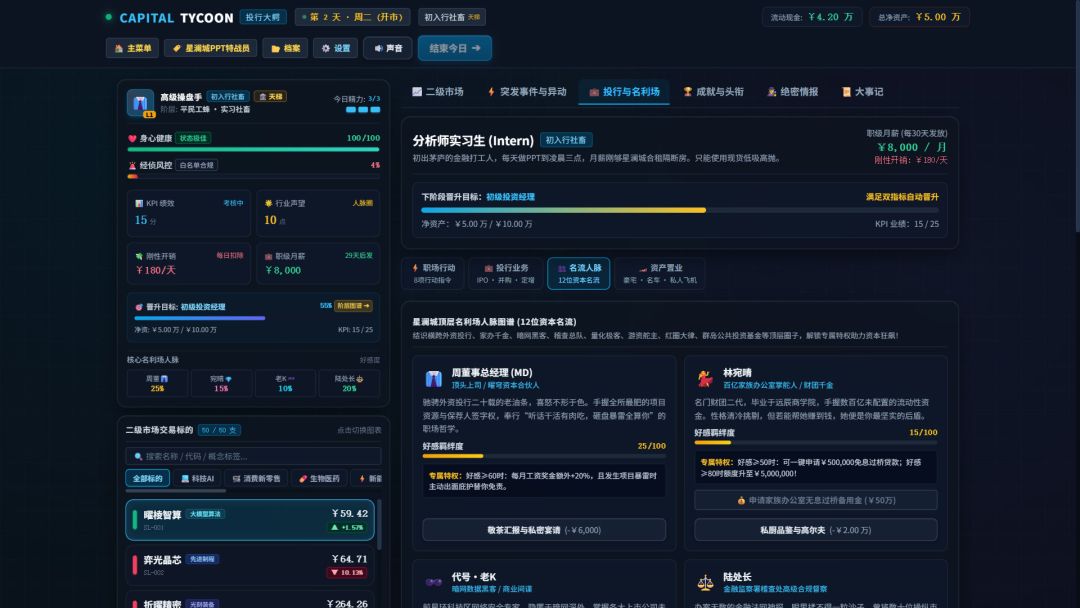Image resolution: width=1080 pixels, height=608 pixels.
Task: Click the green status dot before CAPITAL TYCOON
Action: coord(108,17)
